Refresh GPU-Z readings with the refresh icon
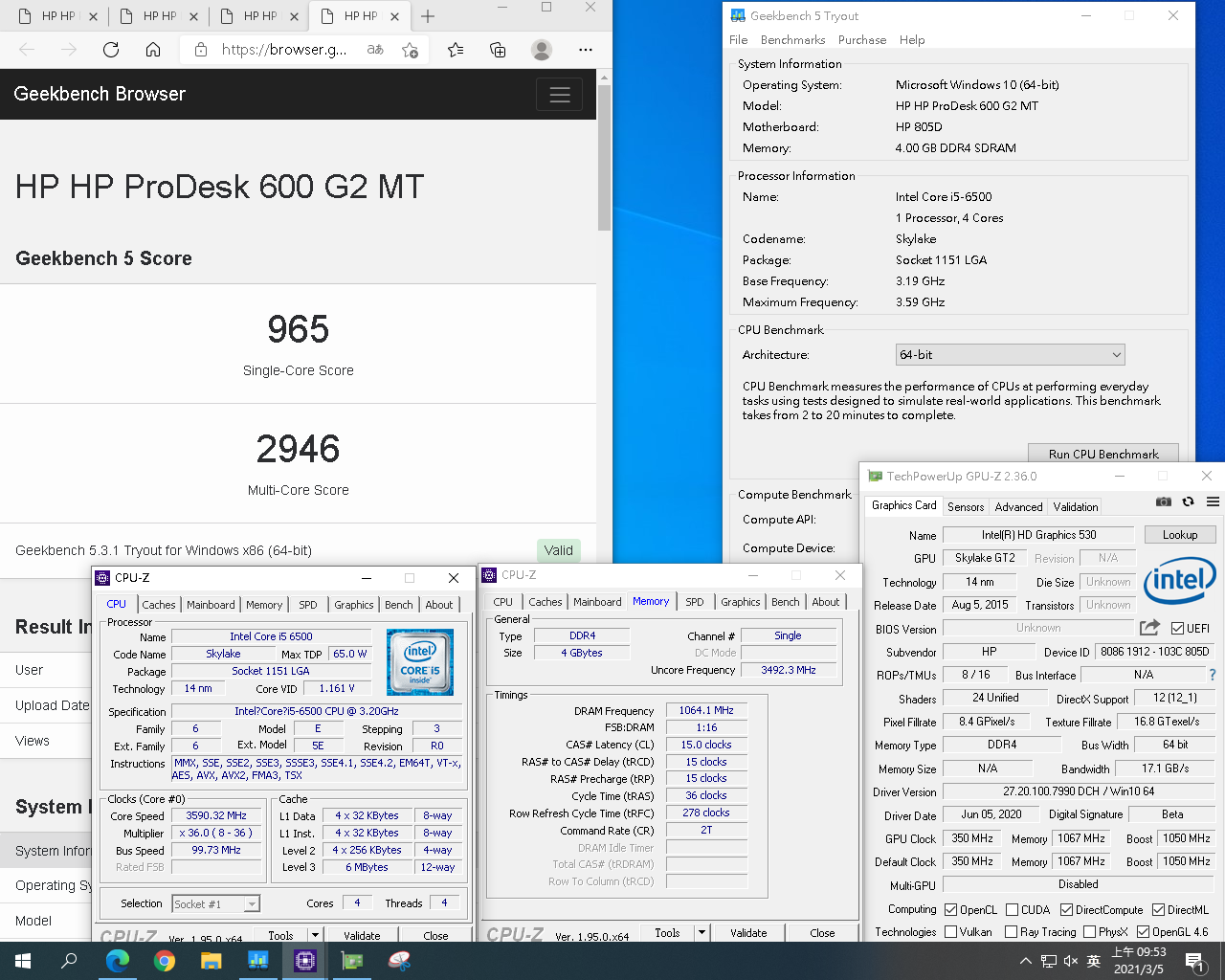This screenshot has width=1225, height=980. click(x=1188, y=501)
